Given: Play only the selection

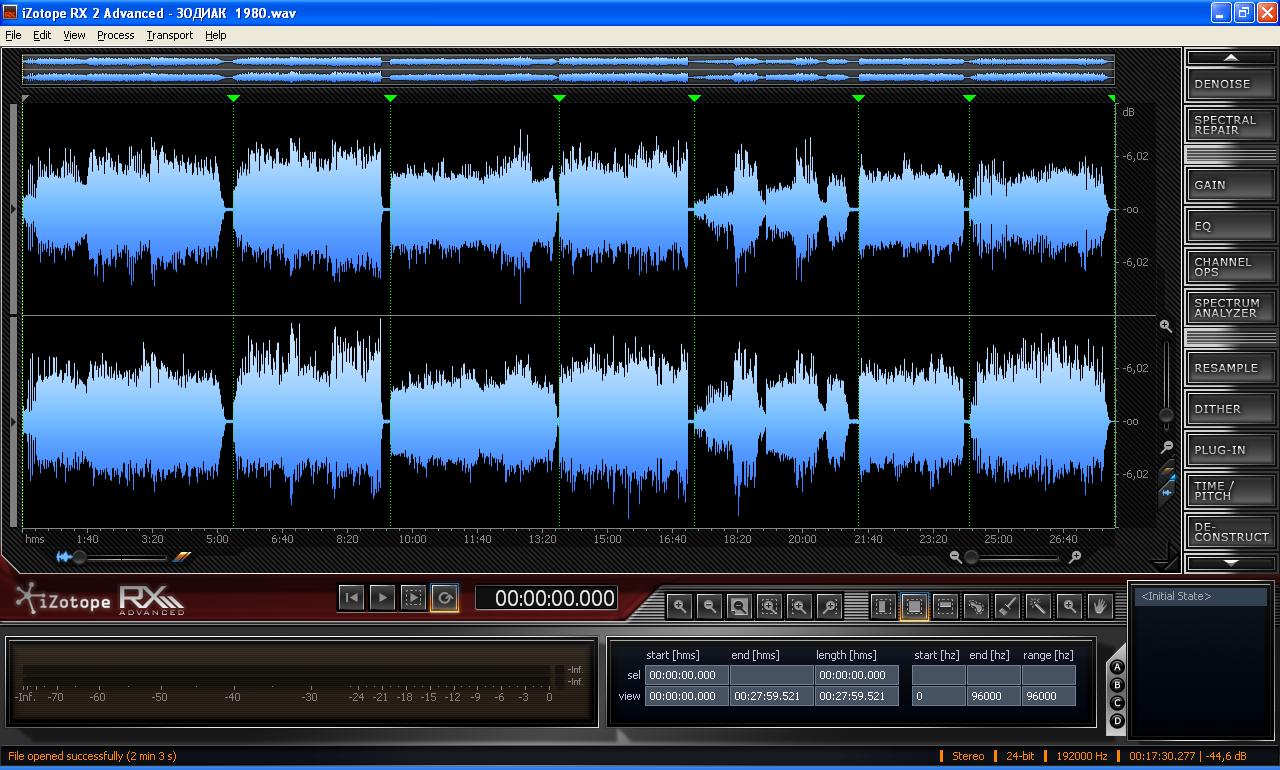Looking at the screenshot, I should [413, 598].
